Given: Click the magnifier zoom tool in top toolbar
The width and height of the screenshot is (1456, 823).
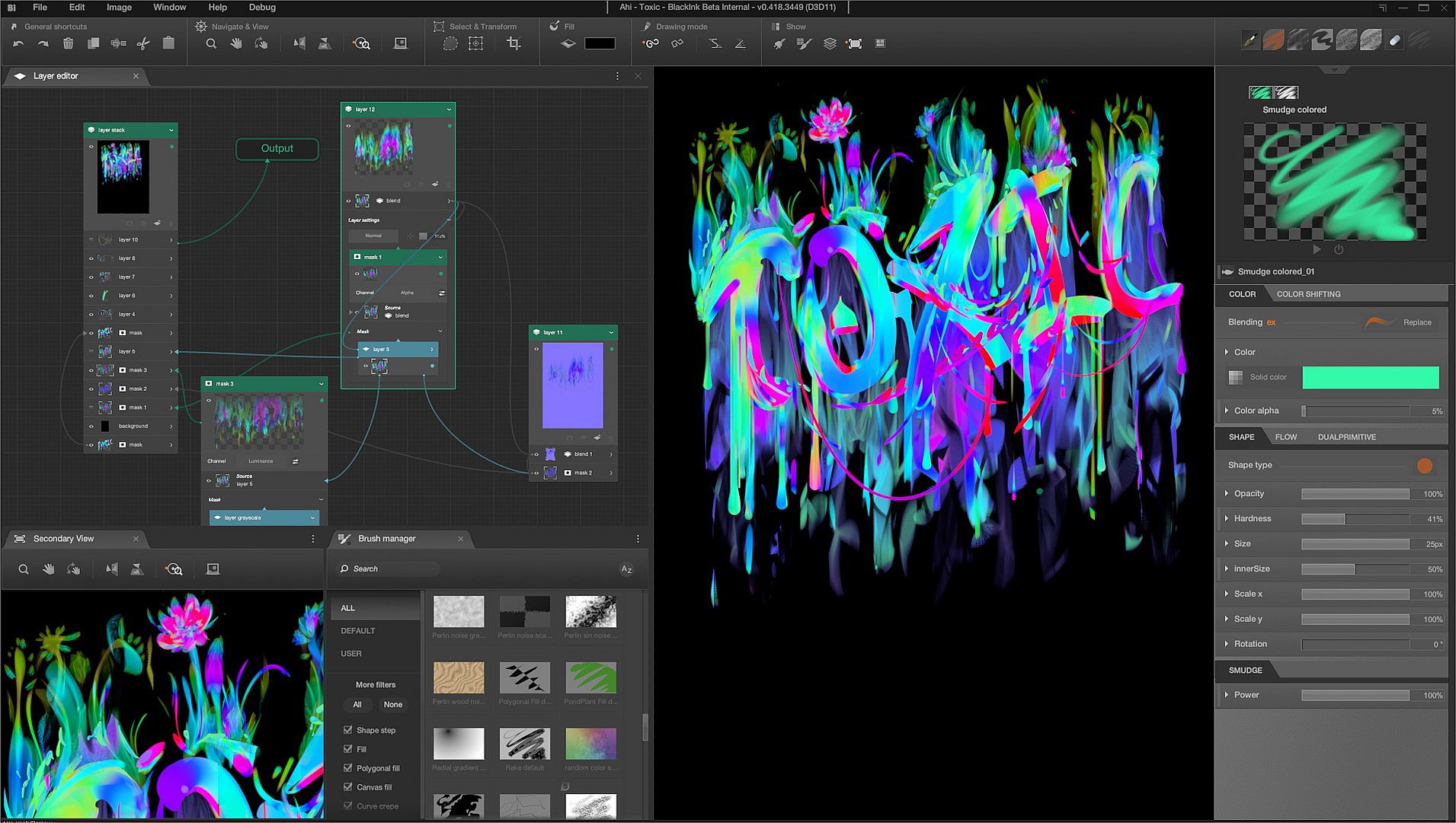Looking at the screenshot, I should [x=211, y=44].
